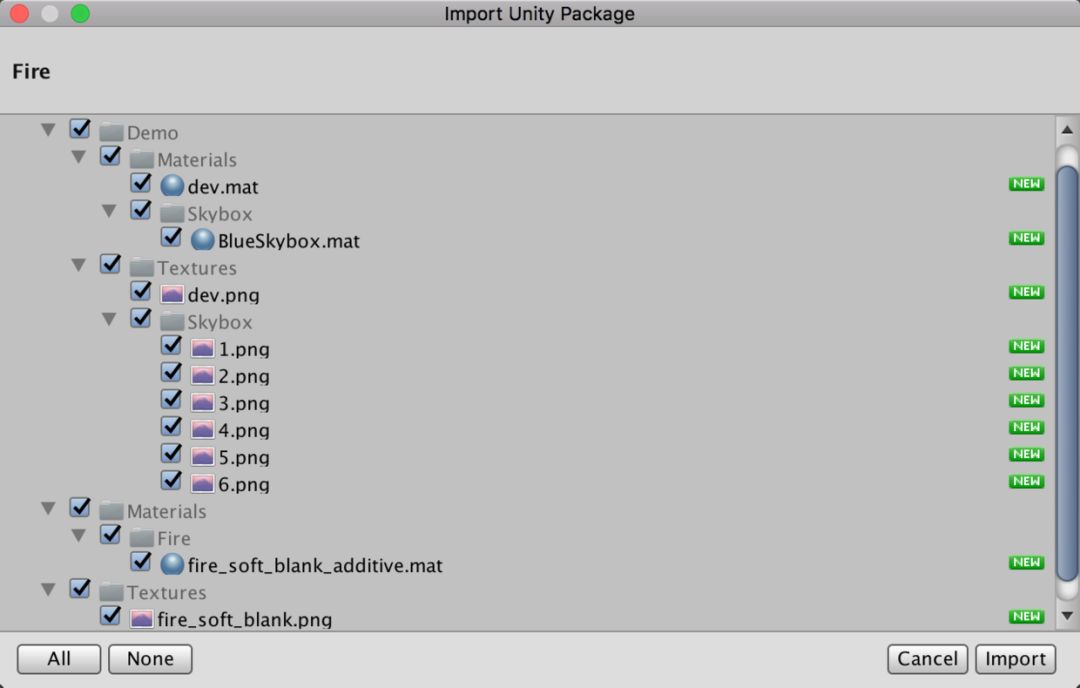Click the Fire folder icon
Screen dimensions: 1080x688
pos(141,538)
